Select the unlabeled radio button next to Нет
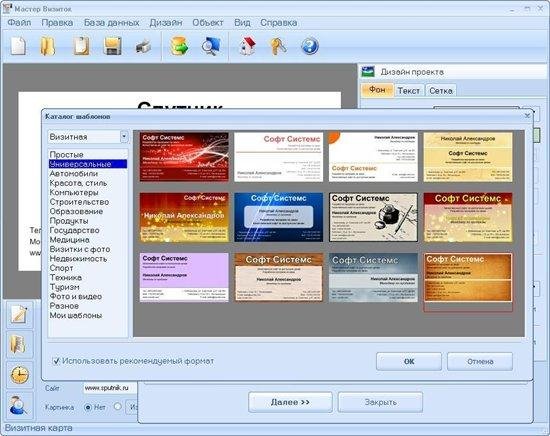This screenshot has height=436, width=550. tap(118, 407)
